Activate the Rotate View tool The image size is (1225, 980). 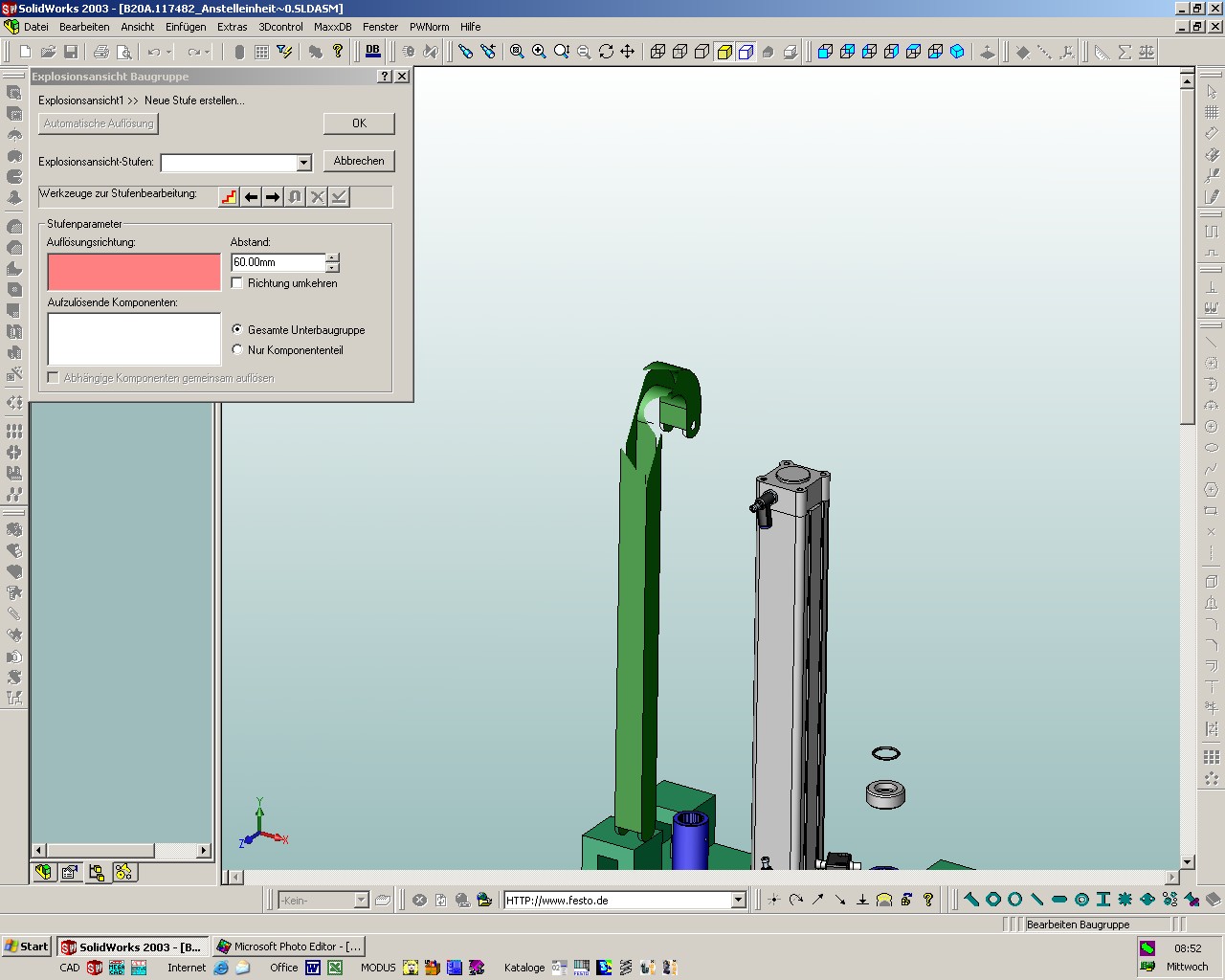click(x=606, y=52)
